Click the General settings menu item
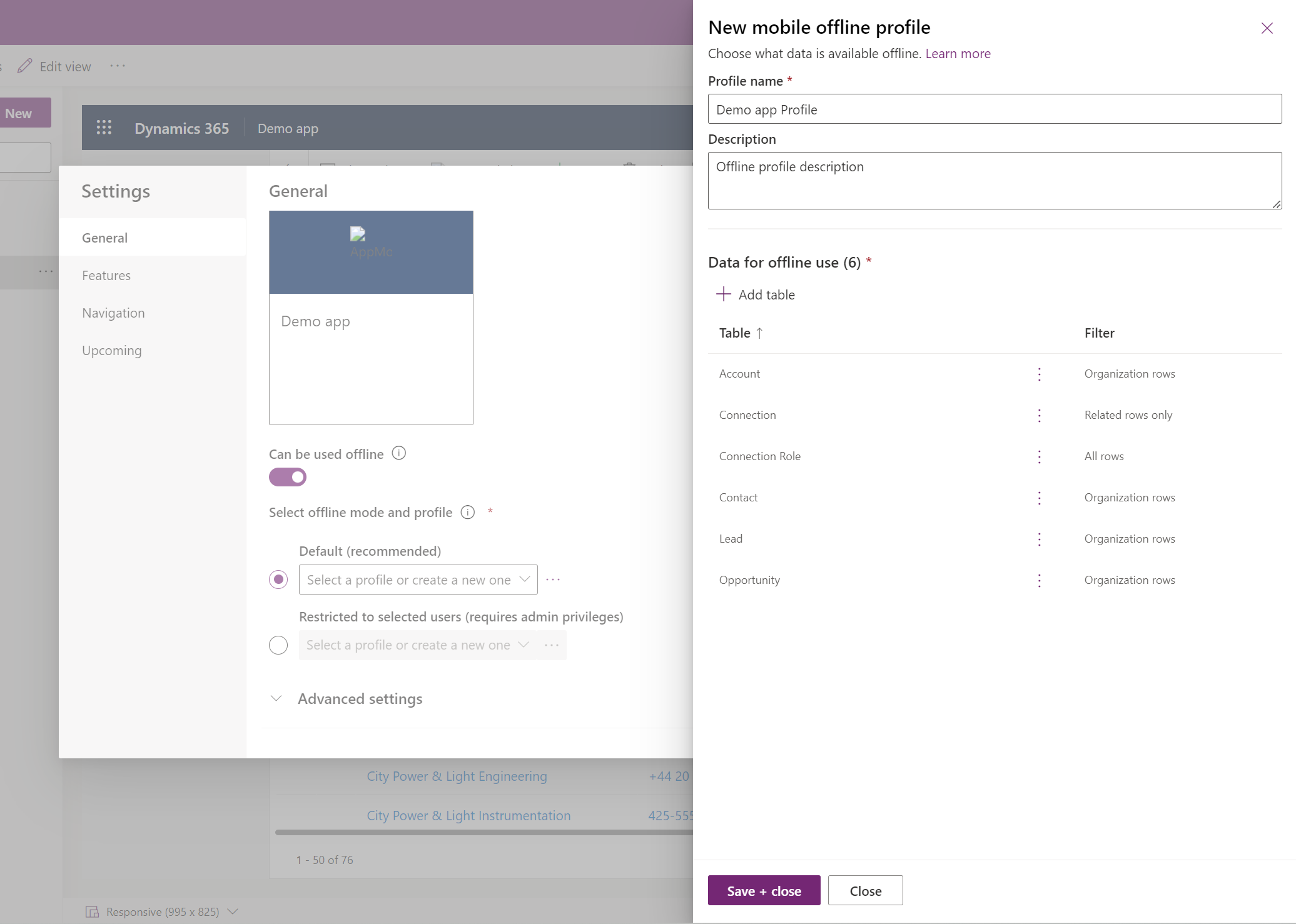The height and width of the screenshot is (924, 1296). pos(104,237)
